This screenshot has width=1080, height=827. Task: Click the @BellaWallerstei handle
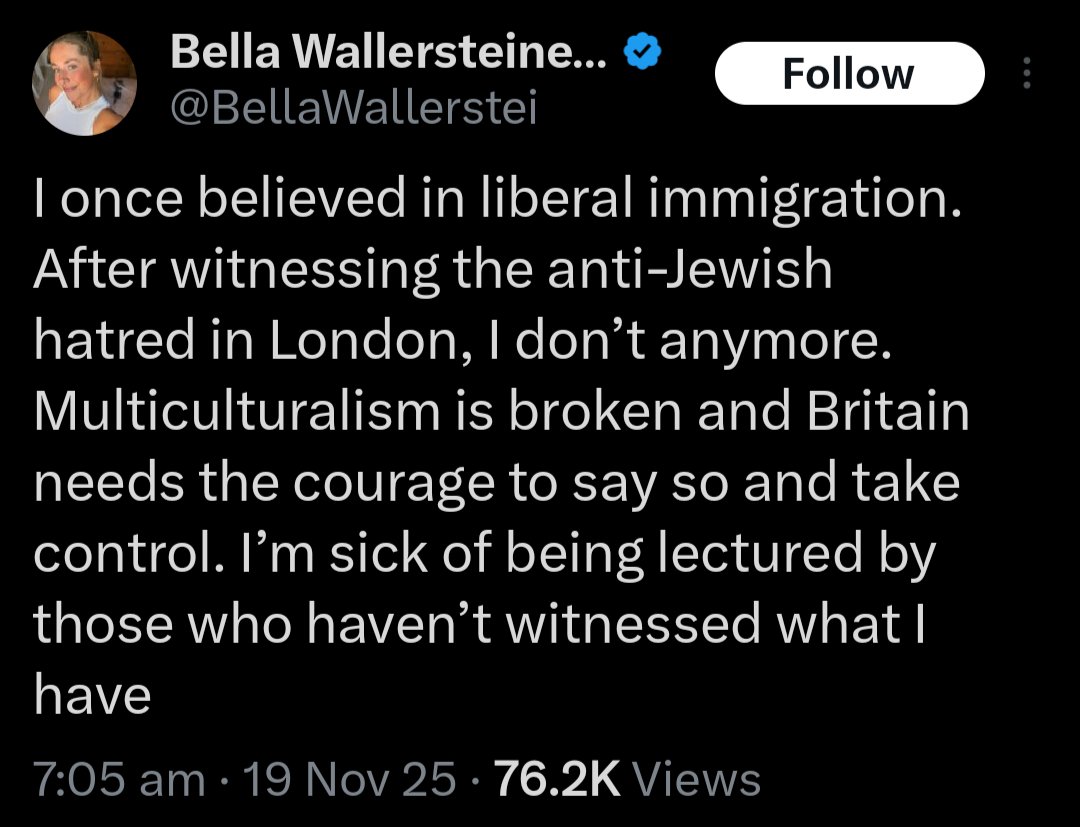[x=353, y=109]
